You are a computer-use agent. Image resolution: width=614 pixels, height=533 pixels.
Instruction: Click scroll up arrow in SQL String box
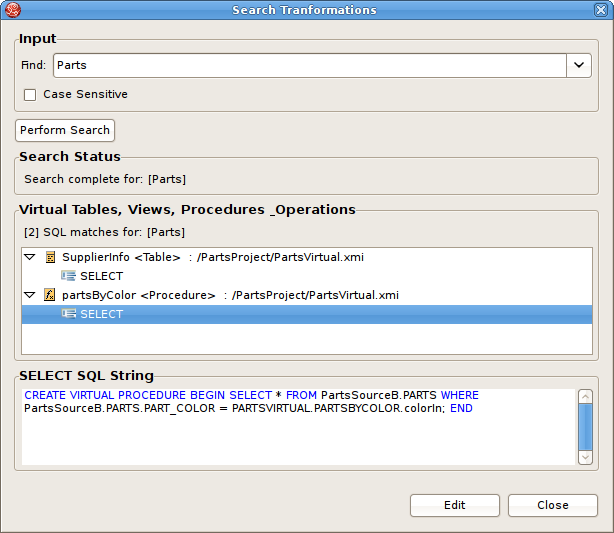585,397
